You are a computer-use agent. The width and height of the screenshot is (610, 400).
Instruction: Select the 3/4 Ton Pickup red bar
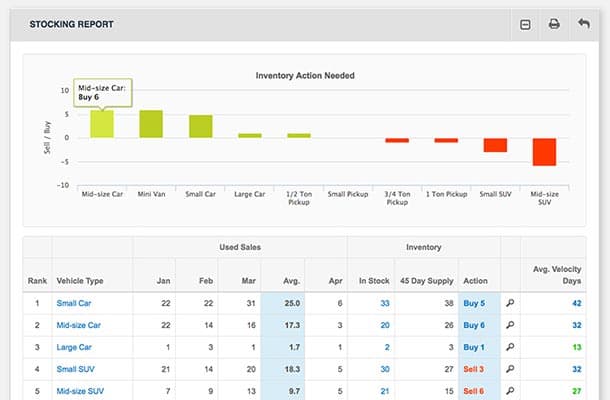coord(397,140)
